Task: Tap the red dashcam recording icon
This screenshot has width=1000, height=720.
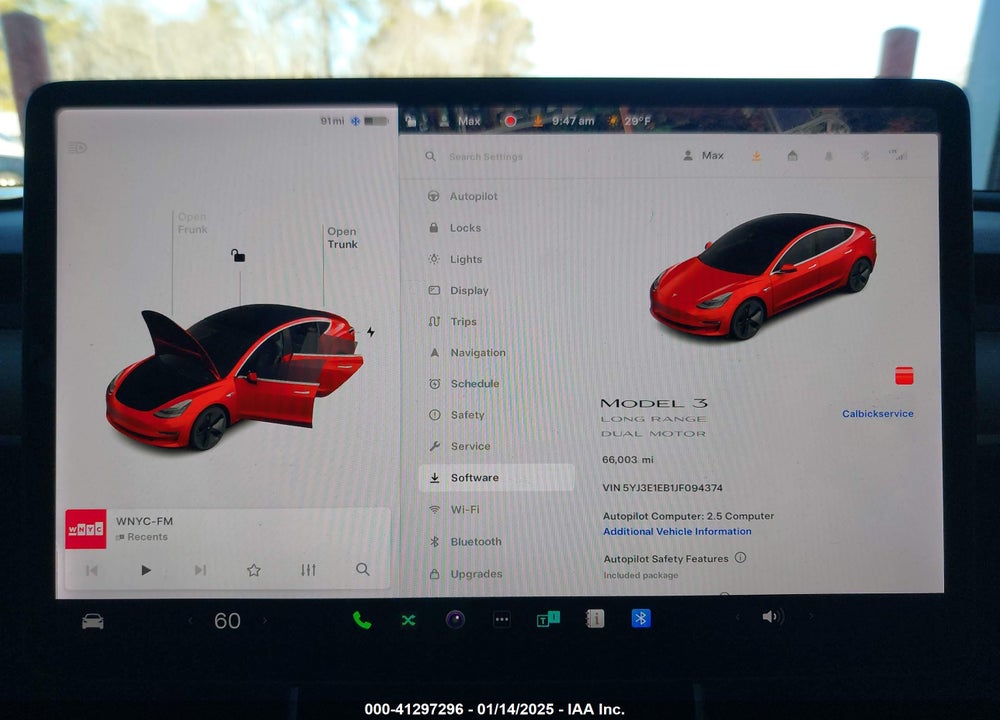Action: [510, 121]
